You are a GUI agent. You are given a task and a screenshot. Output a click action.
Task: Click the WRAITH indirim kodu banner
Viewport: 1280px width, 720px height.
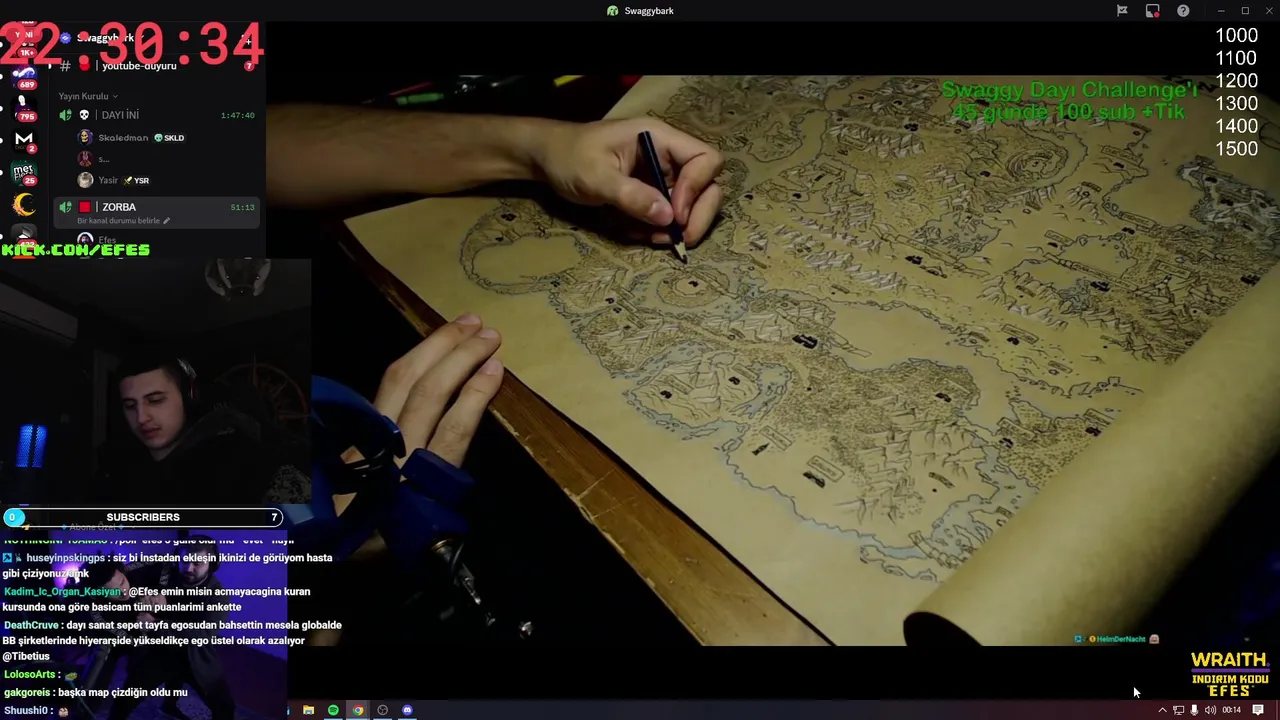click(x=1230, y=675)
